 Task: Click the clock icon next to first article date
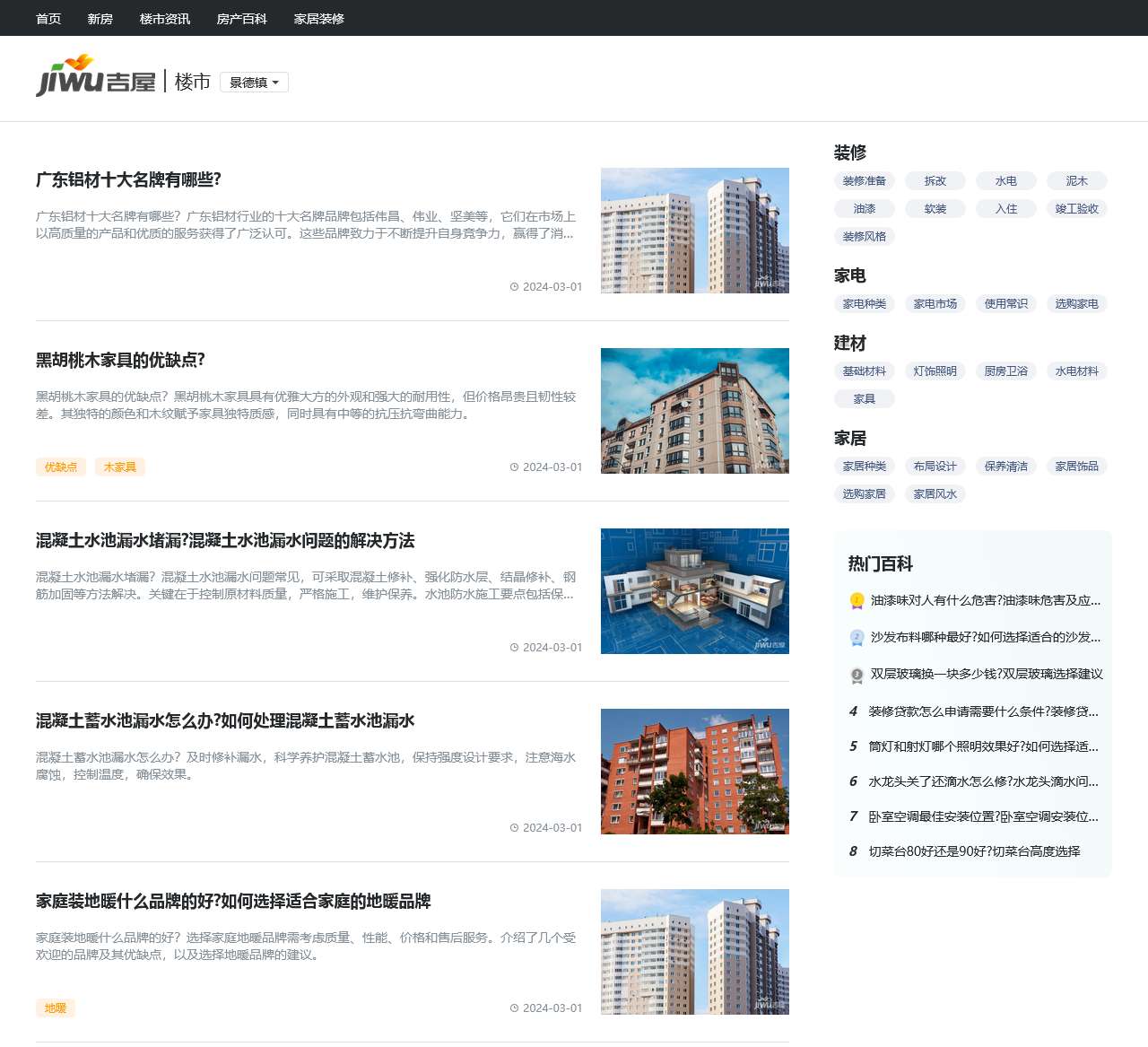(512, 288)
